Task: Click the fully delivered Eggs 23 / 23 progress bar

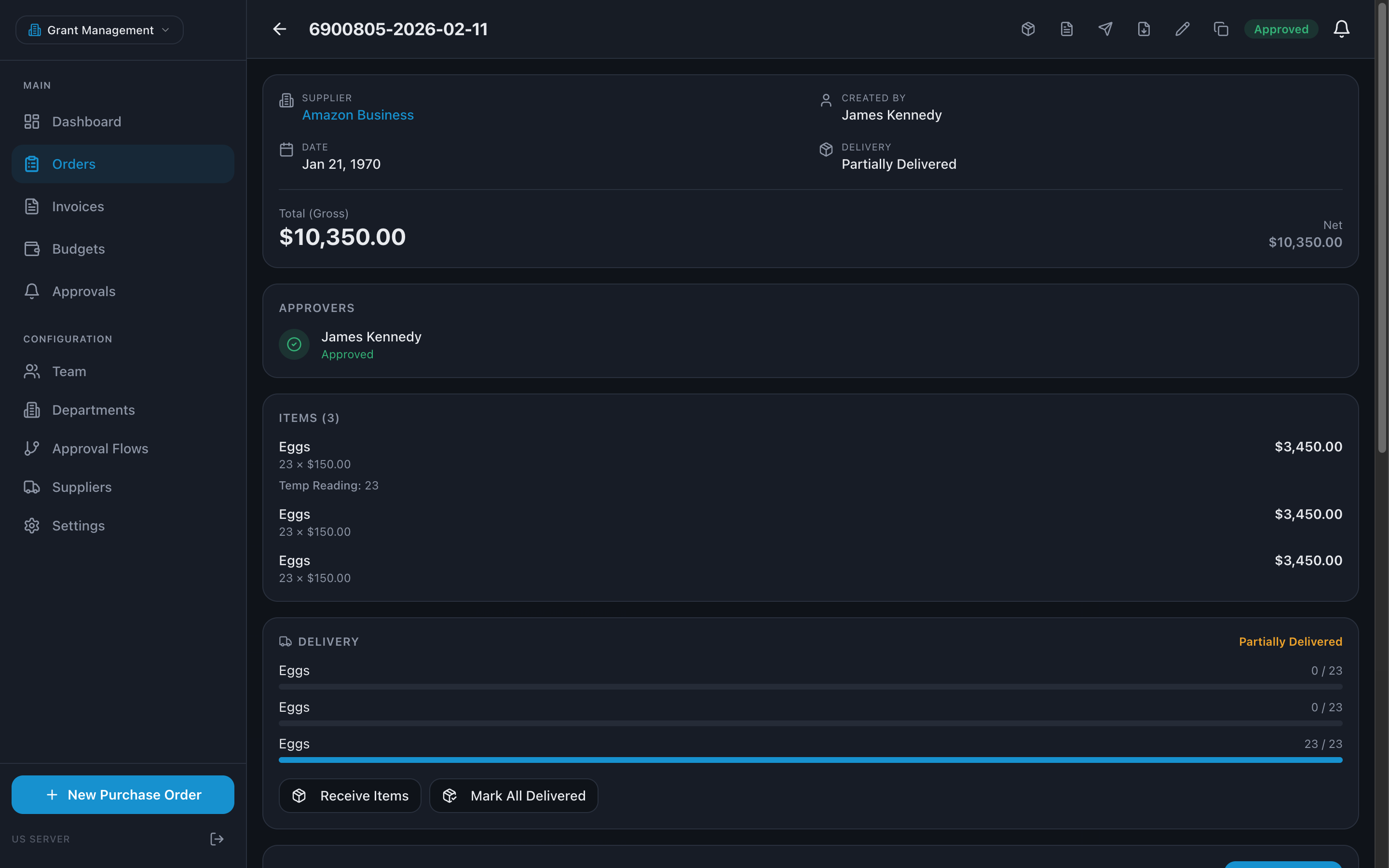Action: pyautogui.click(x=810, y=760)
